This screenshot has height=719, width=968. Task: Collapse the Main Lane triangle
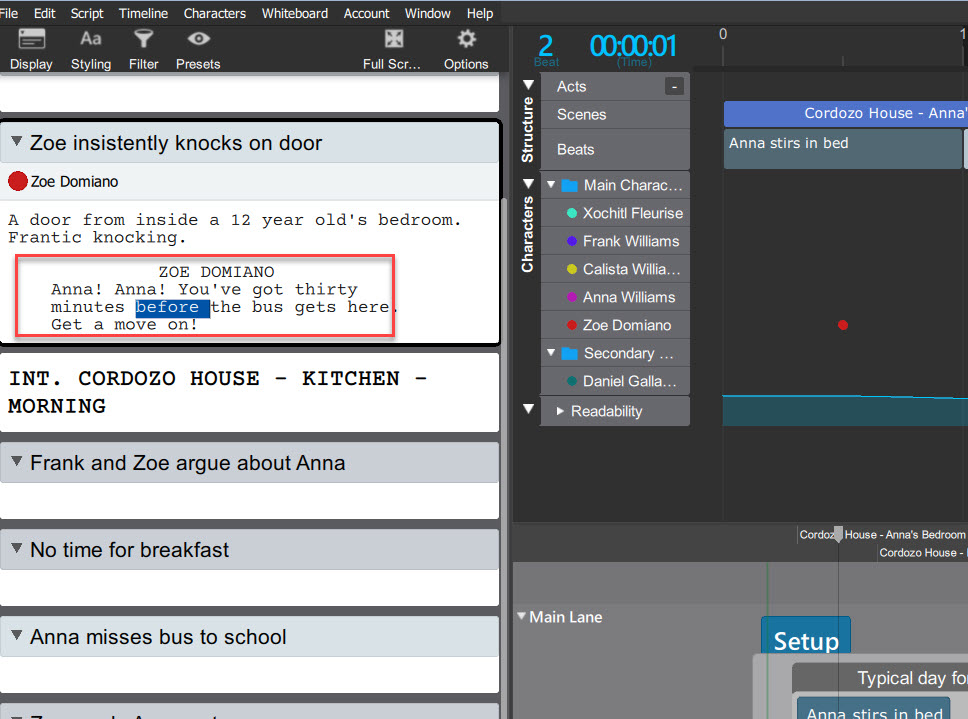(521, 616)
